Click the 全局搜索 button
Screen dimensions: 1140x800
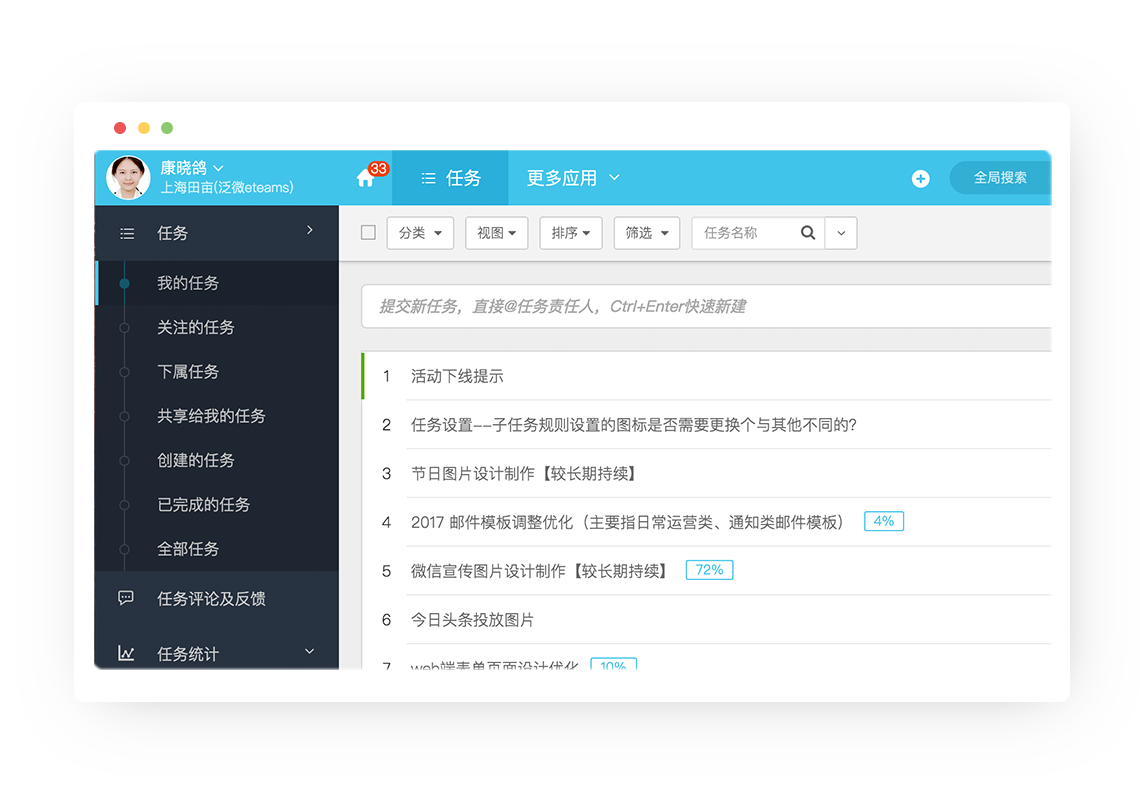[1000, 177]
